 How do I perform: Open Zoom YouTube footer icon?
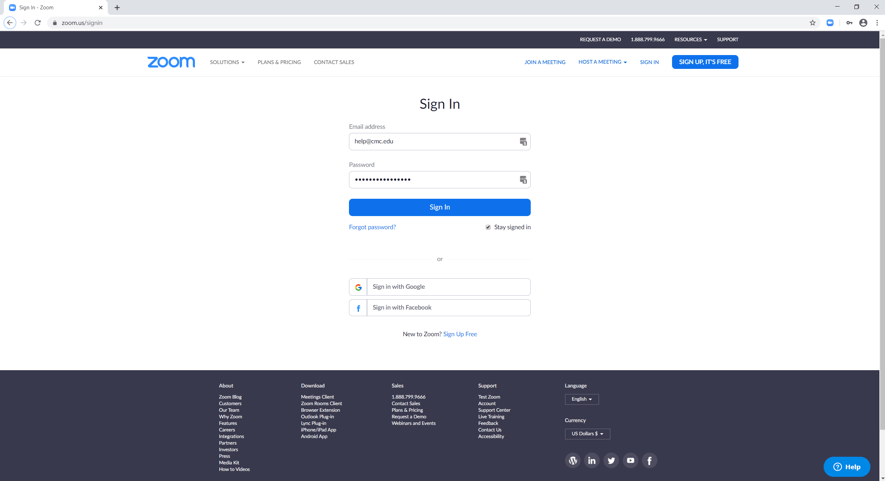[630, 461]
